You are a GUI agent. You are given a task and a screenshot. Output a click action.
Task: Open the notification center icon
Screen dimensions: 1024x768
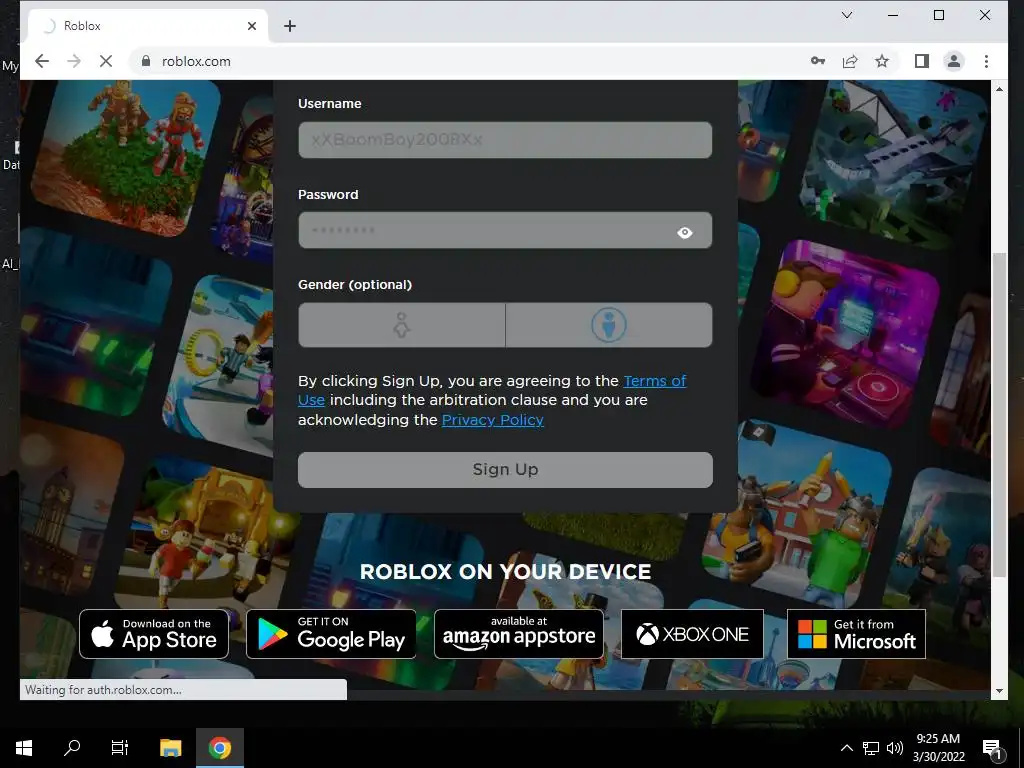tap(992, 749)
